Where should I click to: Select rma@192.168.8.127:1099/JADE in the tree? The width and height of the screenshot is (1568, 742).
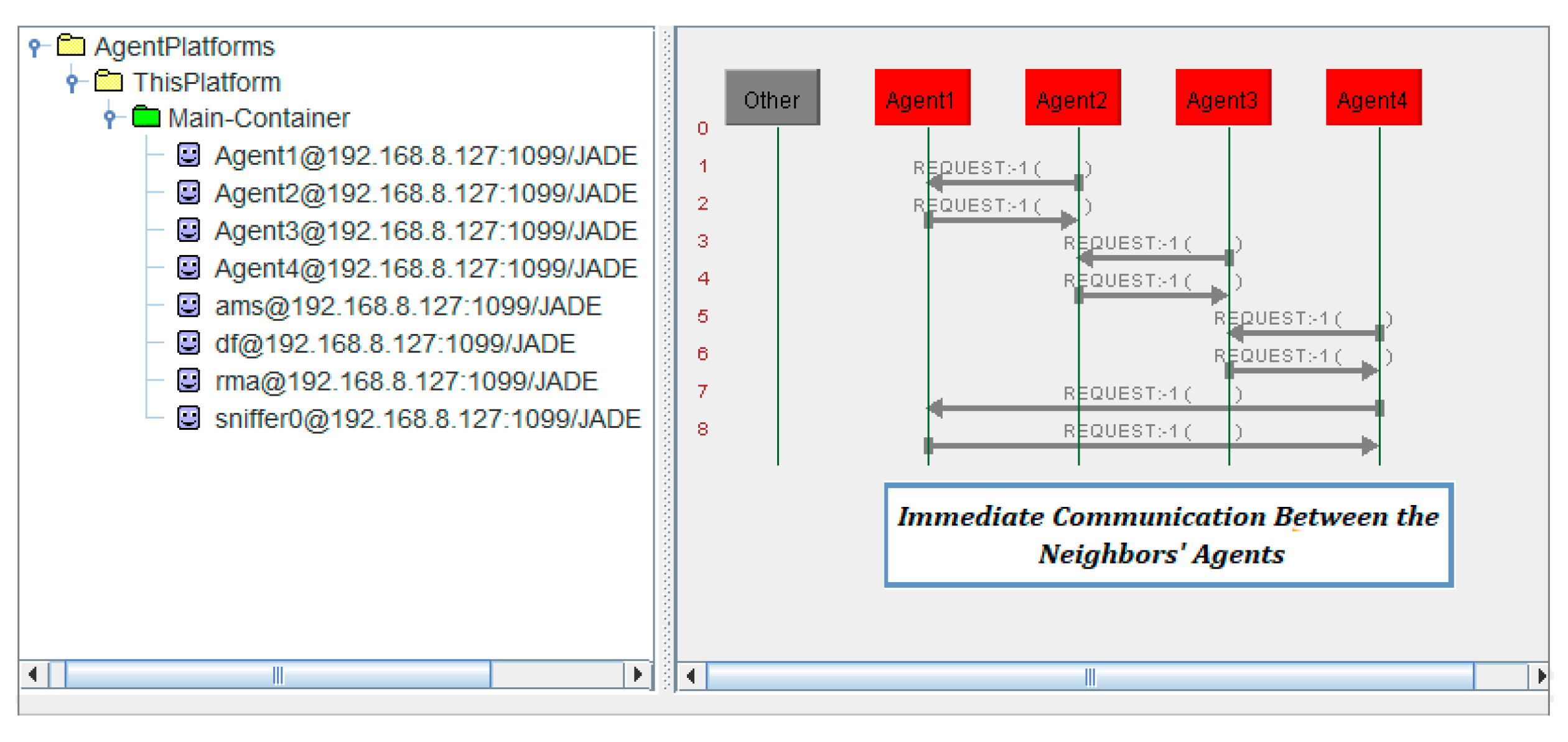[x=406, y=381]
